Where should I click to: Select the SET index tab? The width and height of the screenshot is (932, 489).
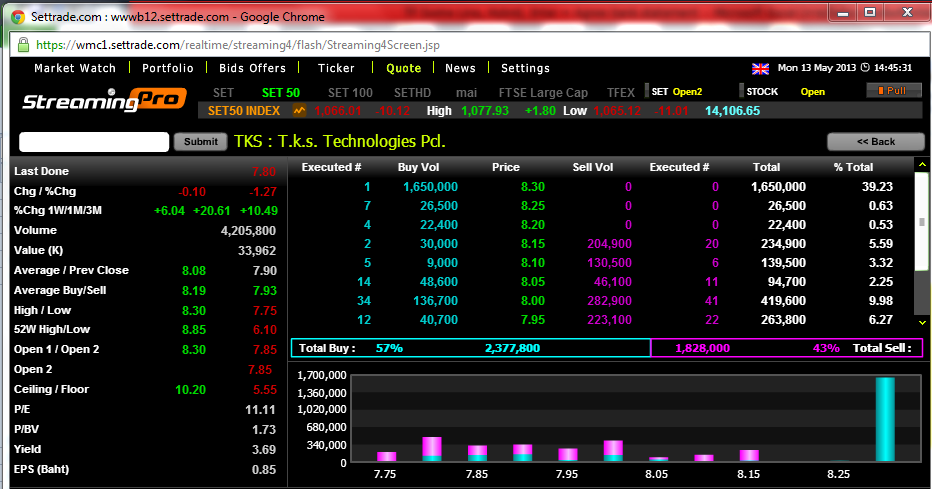point(223,93)
